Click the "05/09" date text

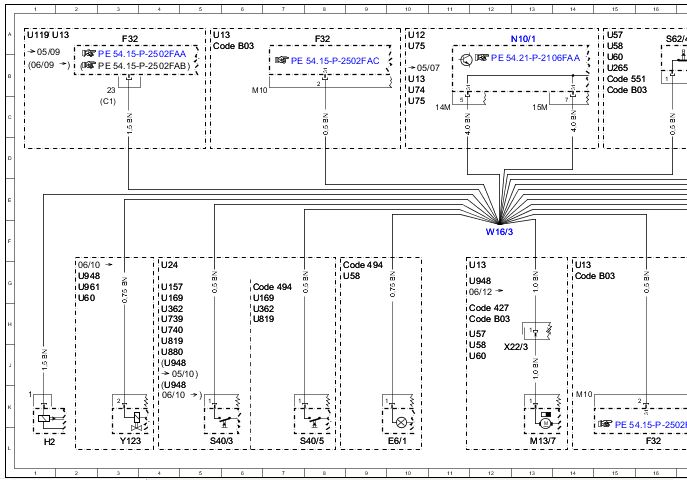pyautogui.click(x=49, y=52)
